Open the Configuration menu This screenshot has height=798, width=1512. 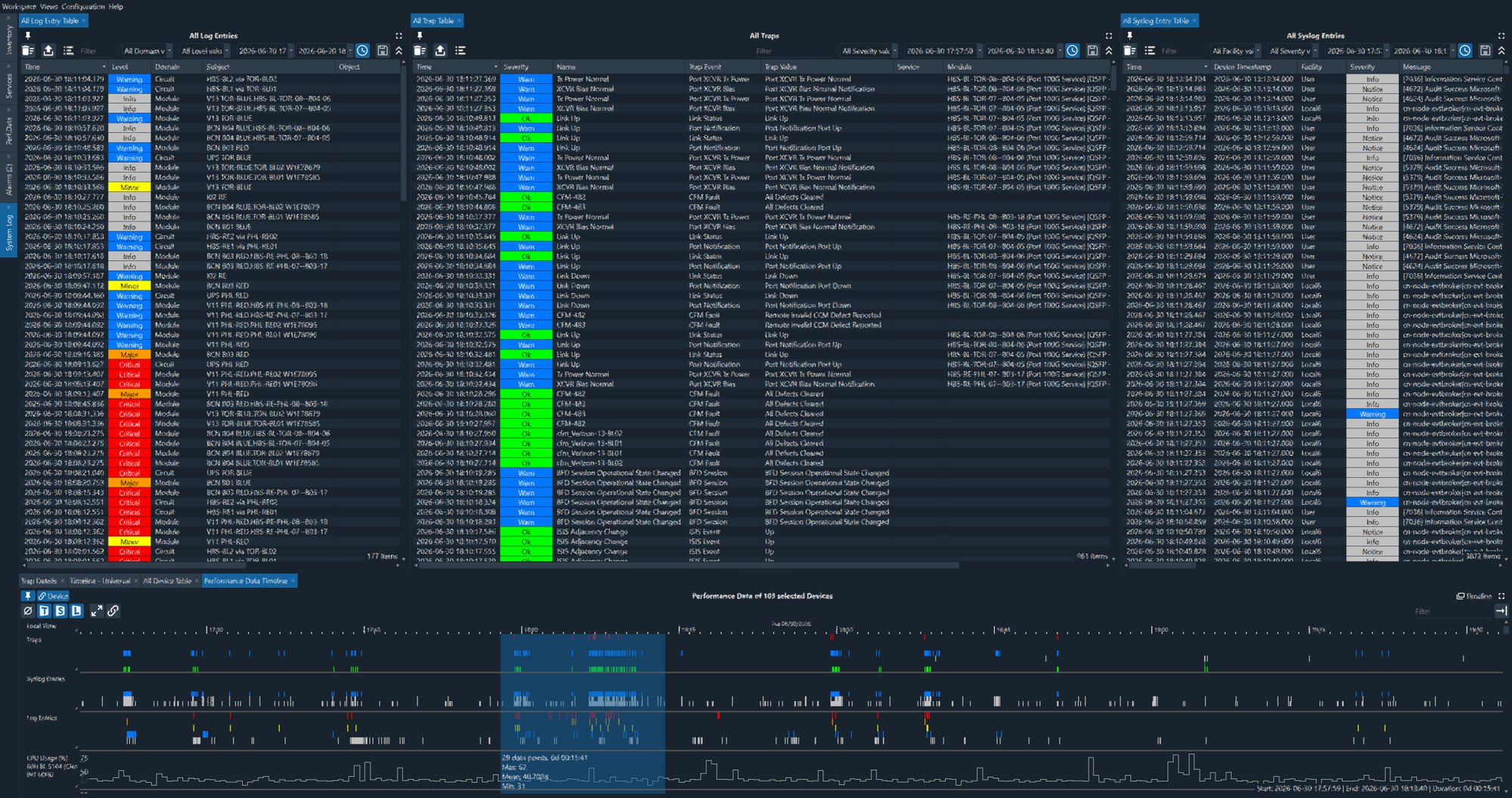pyautogui.click(x=83, y=6)
